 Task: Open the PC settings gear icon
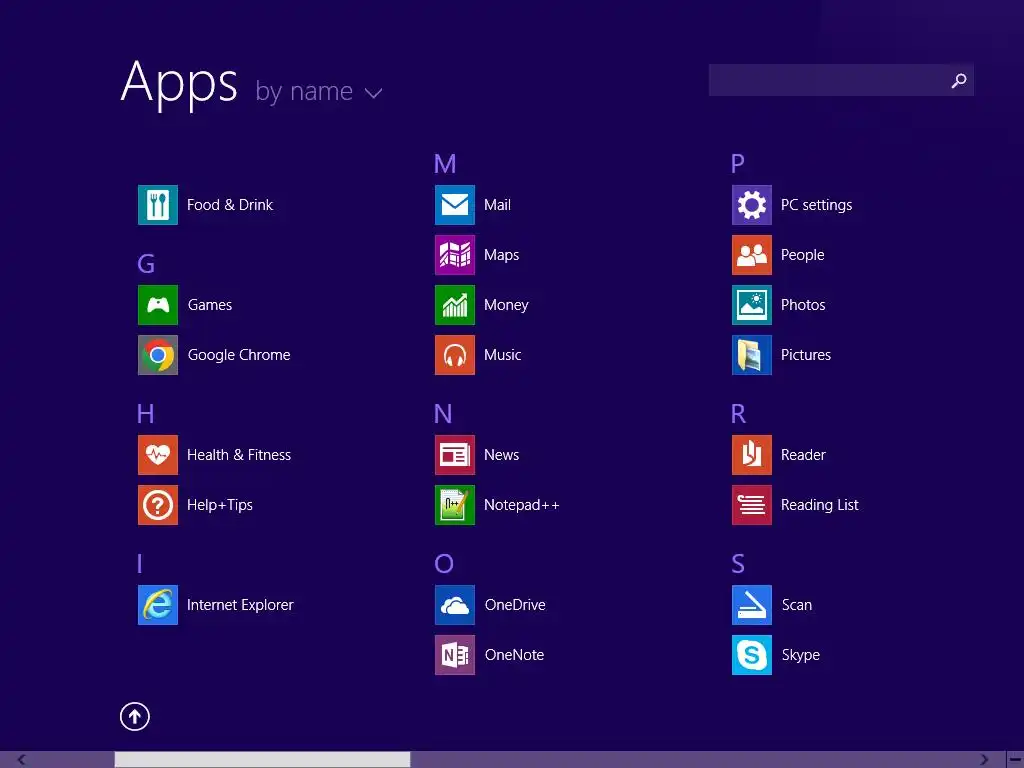(752, 205)
